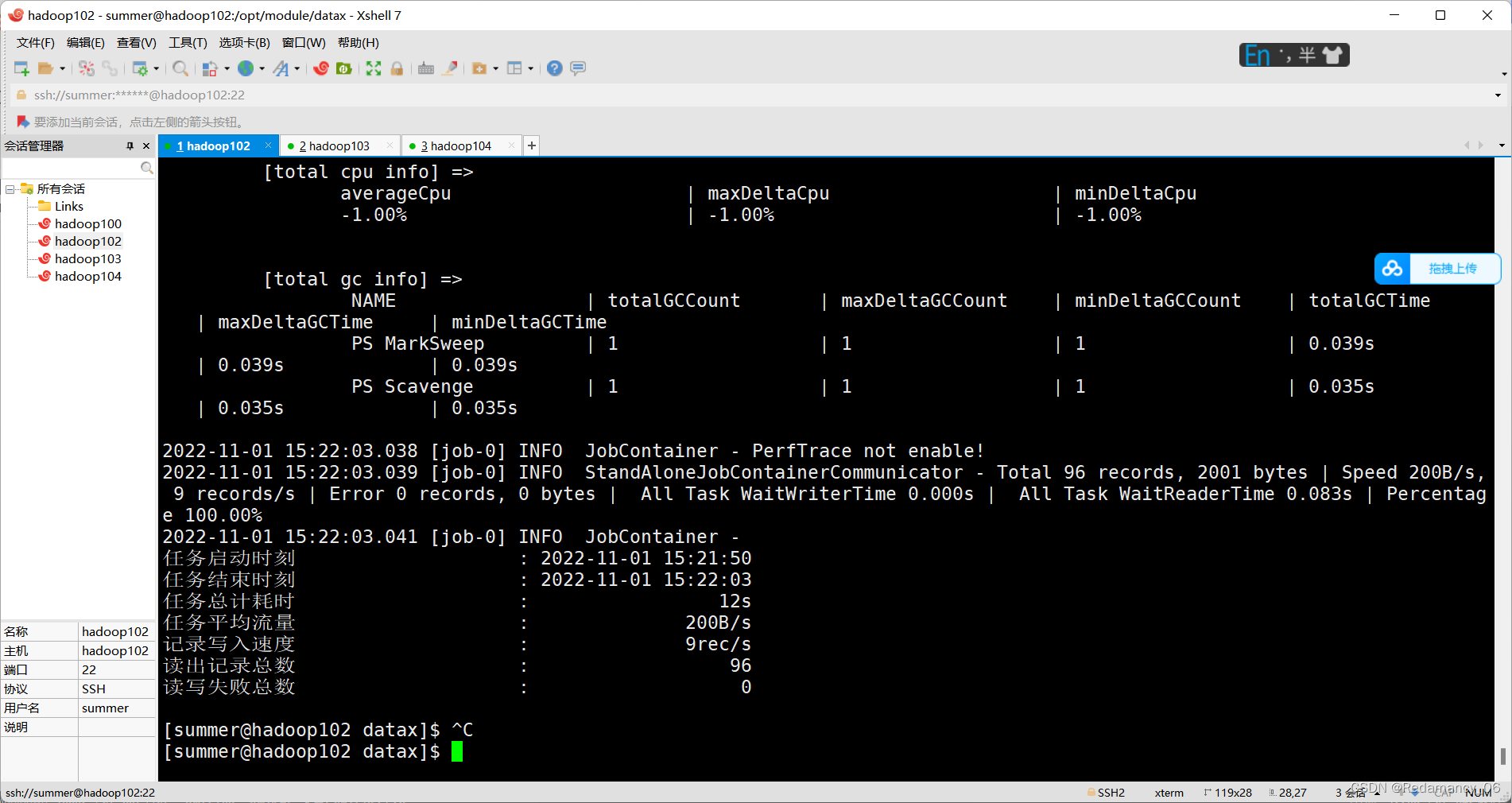Open the 帮助(H) menu
This screenshot has width=1512, height=803.
point(359,43)
